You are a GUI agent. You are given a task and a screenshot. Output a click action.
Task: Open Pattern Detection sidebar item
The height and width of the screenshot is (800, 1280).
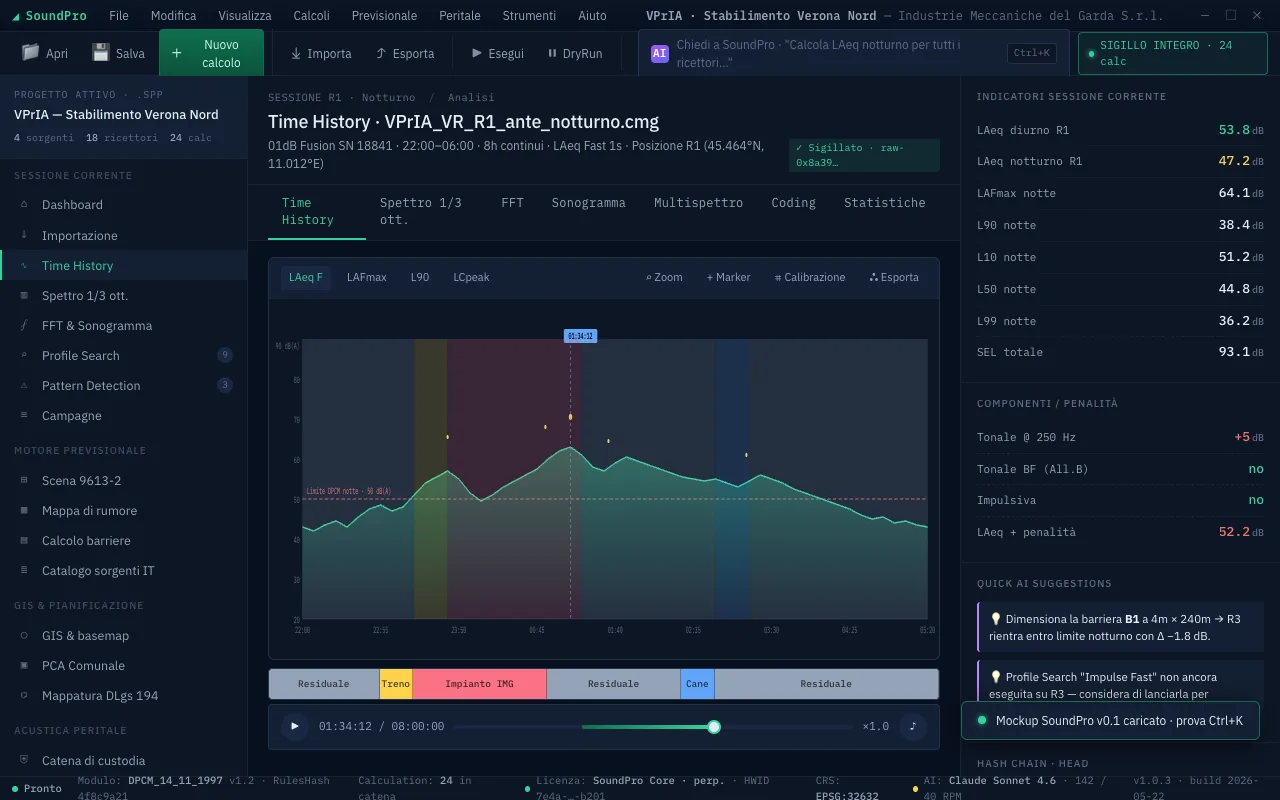[x=123, y=385]
